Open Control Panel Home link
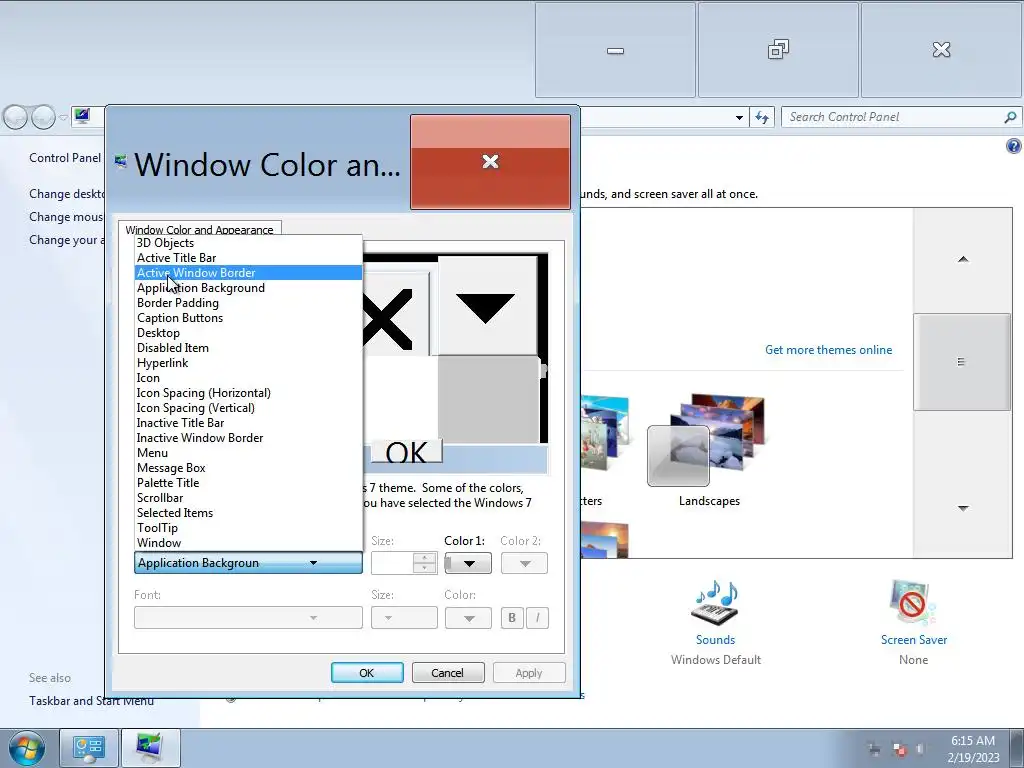This screenshot has height=768, width=1024. [65, 158]
